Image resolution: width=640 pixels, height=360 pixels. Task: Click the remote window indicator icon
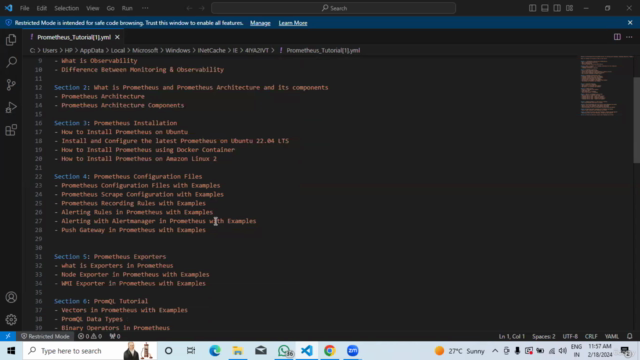8,336
